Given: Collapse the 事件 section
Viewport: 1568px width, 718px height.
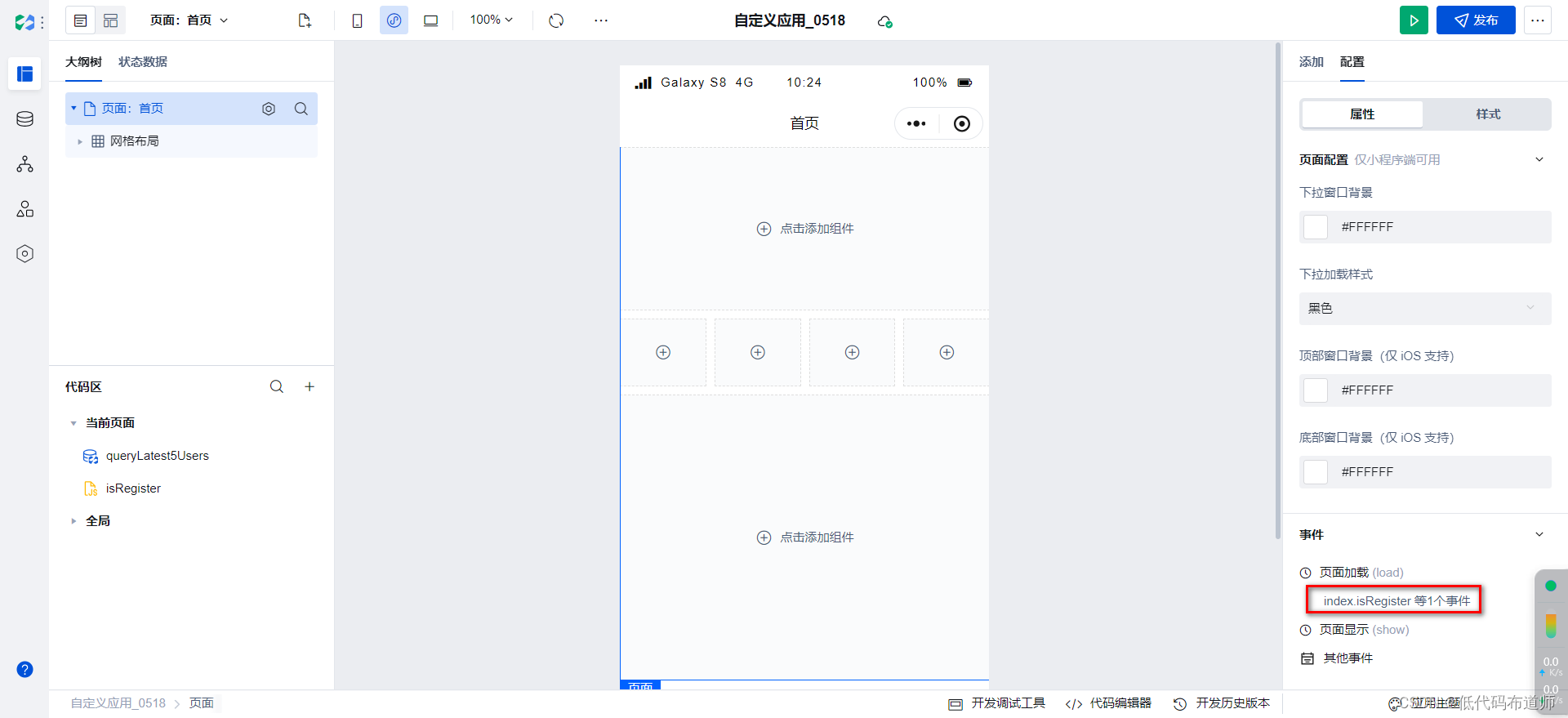Looking at the screenshot, I should (x=1539, y=534).
